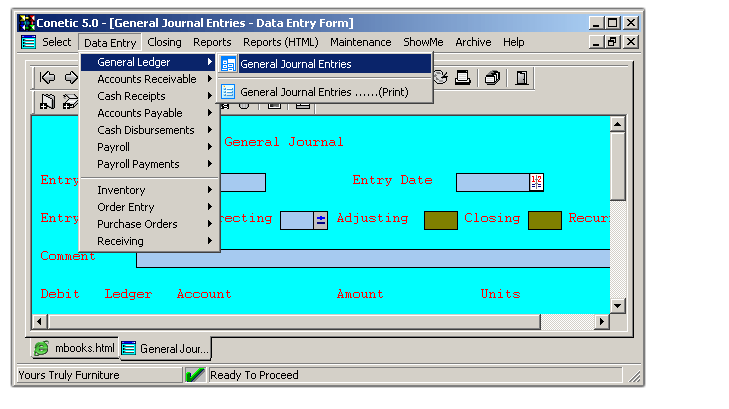729x409 pixels.
Task: Click the Correcting field spinner arrows
Action: point(321,220)
